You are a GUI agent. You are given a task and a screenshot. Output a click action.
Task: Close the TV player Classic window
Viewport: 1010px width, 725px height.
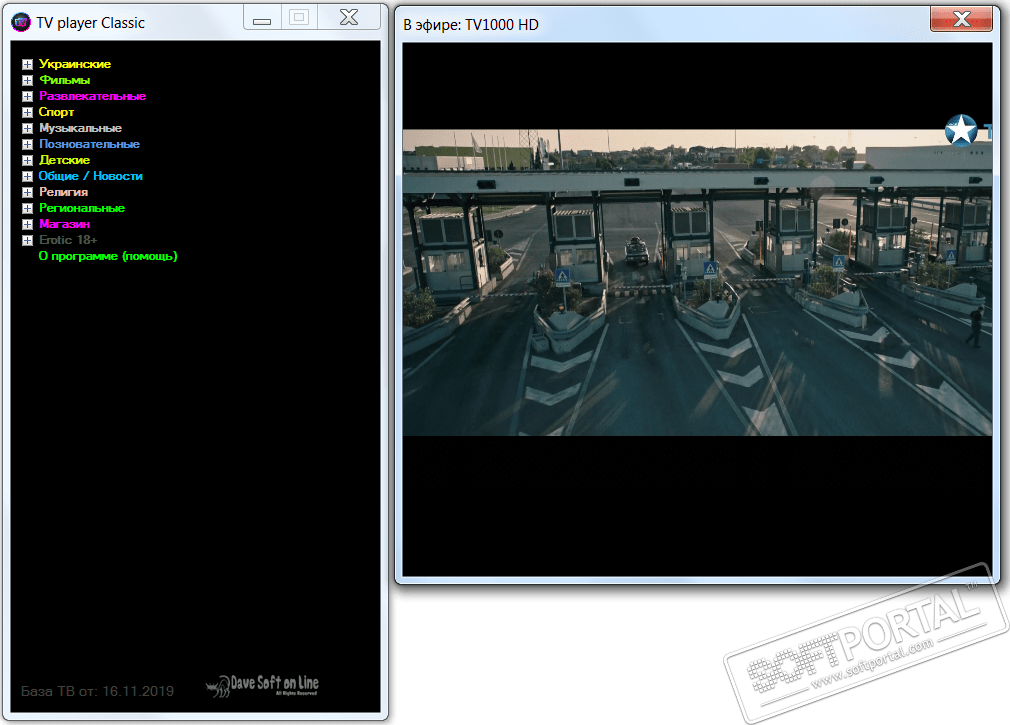(x=350, y=17)
